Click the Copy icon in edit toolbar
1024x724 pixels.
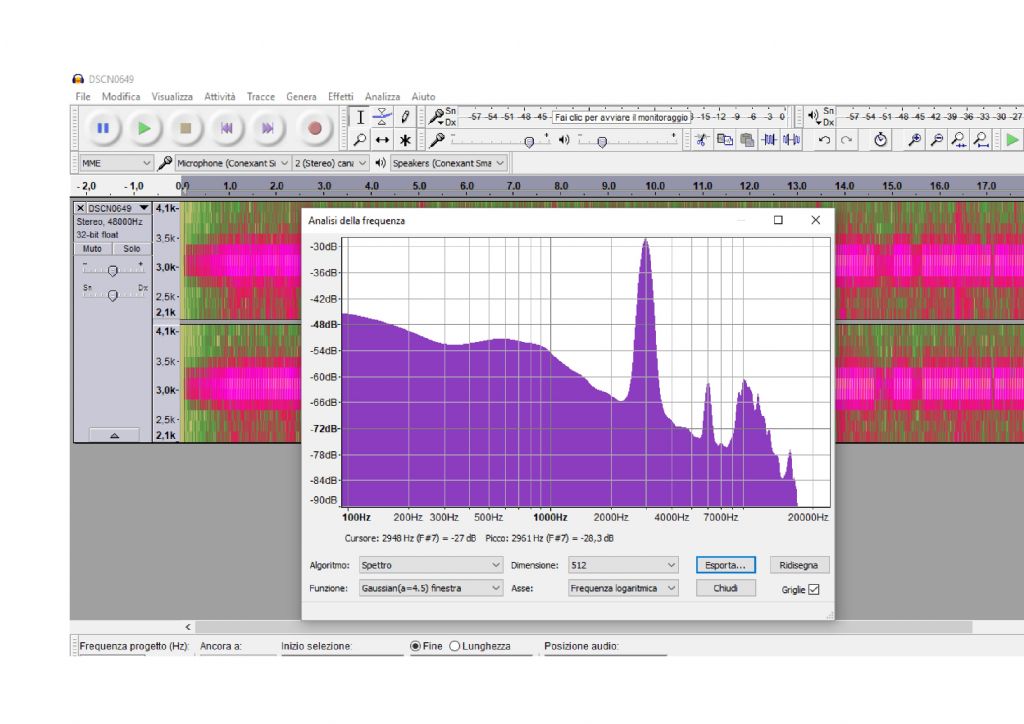click(x=724, y=139)
